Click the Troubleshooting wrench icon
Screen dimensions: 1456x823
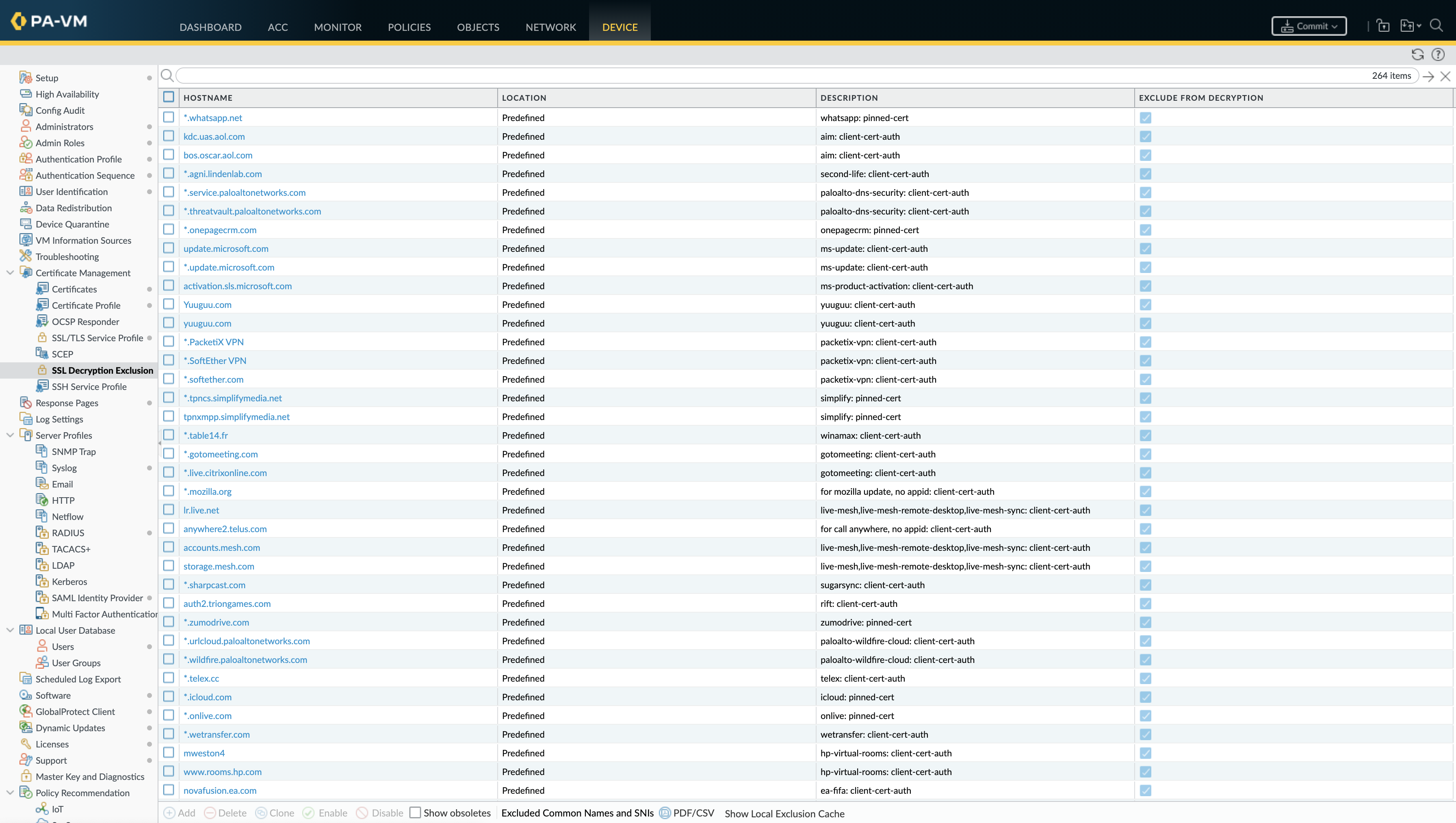(x=26, y=256)
